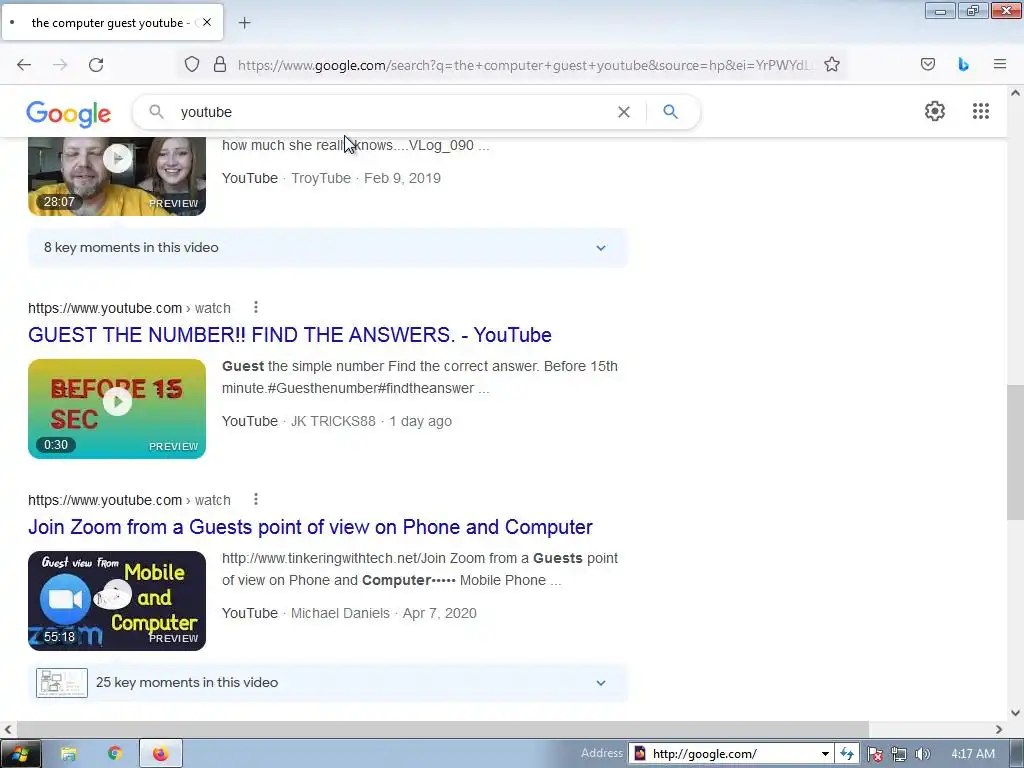The height and width of the screenshot is (768, 1024).
Task: Click the Bing extension icon
Action: pyautogui.click(x=963, y=65)
